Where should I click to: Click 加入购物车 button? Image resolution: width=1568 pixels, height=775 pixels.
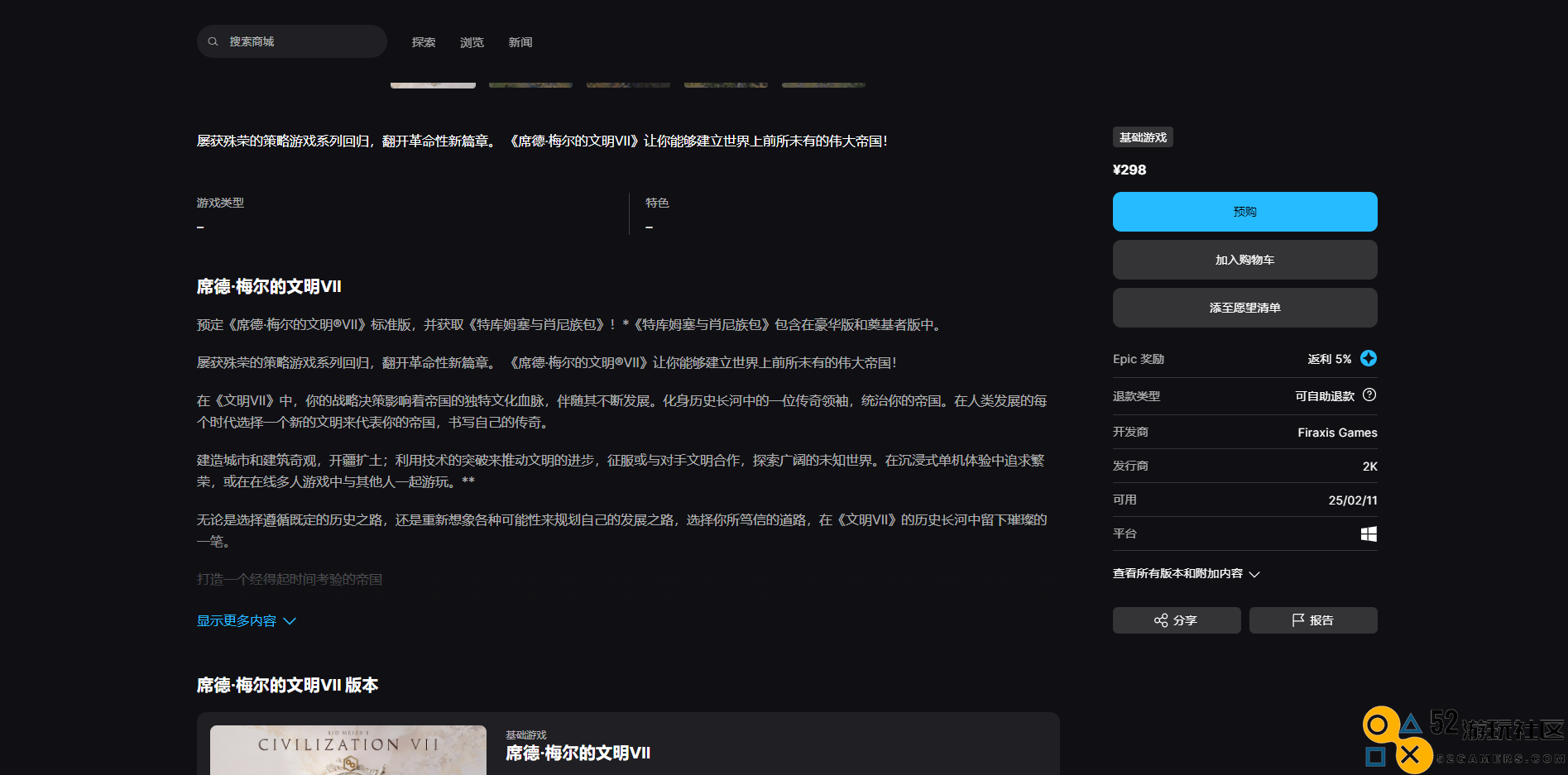click(1244, 260)
